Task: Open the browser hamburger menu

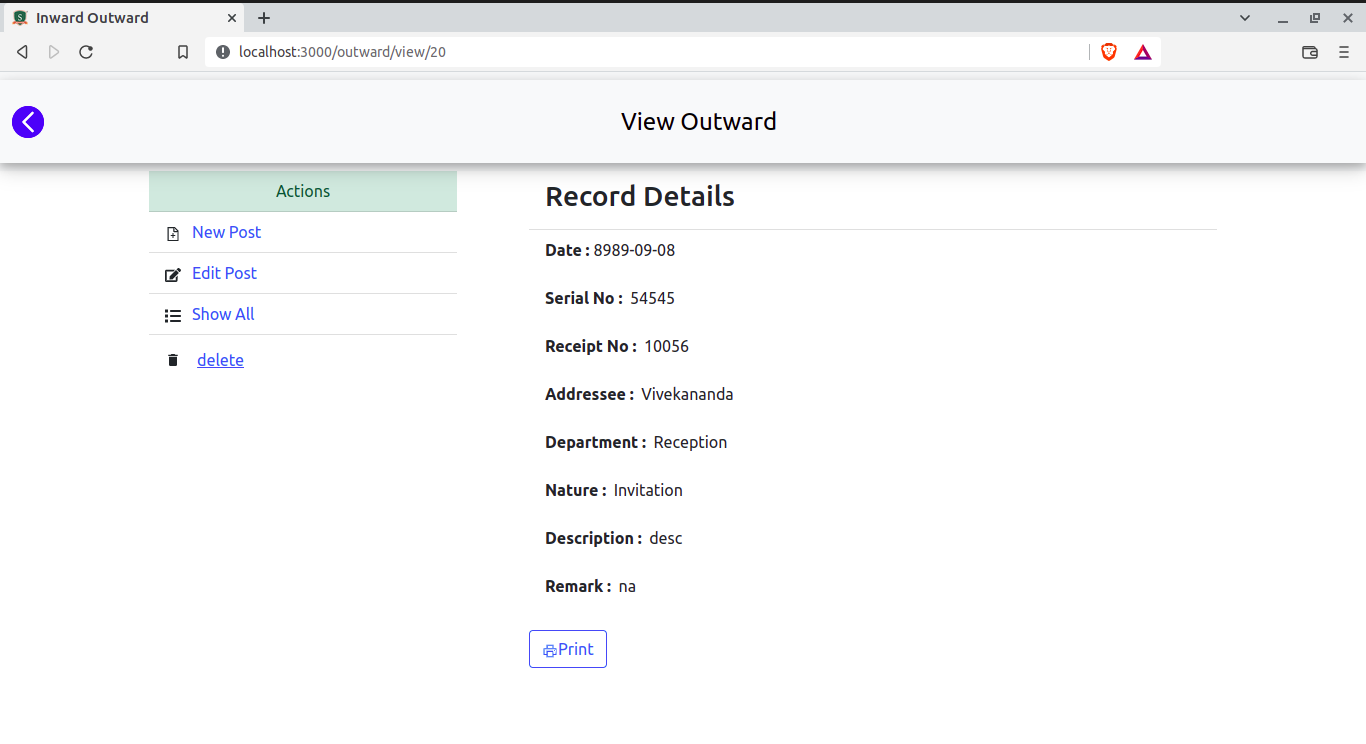Action: [1344, 52]
